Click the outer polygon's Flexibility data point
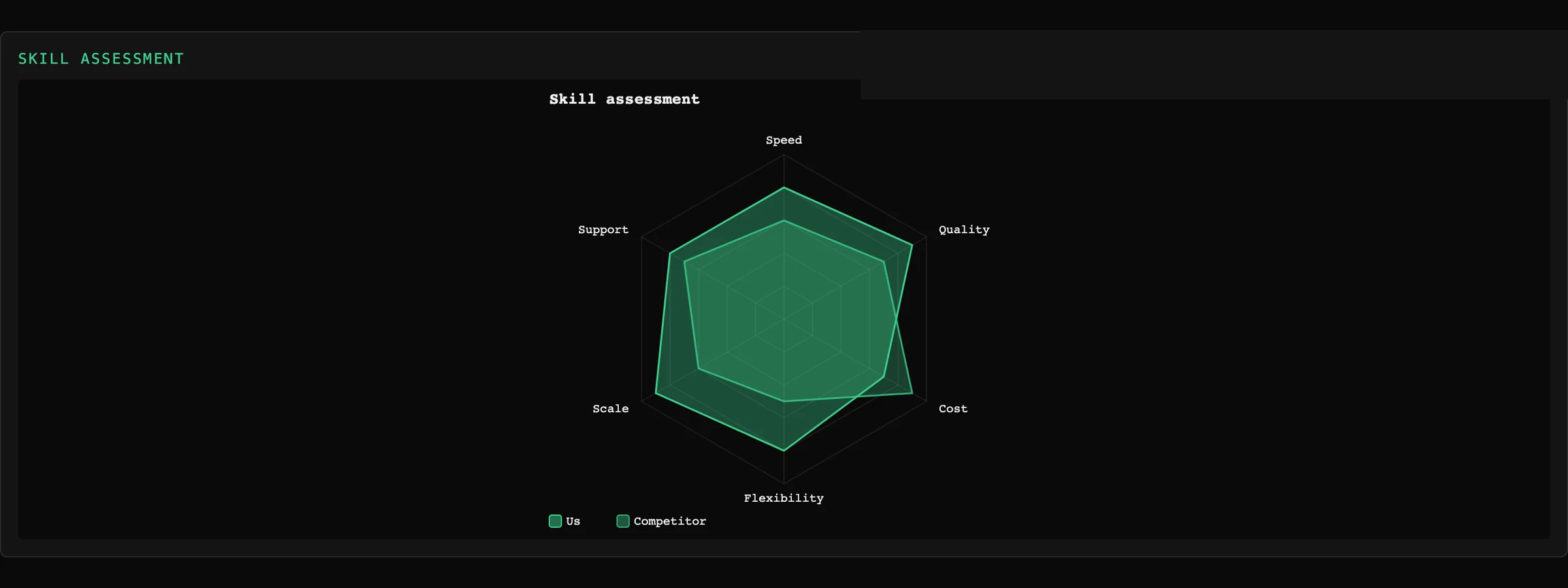Image resolution: width=1568 pixels, height=588 pixels. [x=784, y=451]
